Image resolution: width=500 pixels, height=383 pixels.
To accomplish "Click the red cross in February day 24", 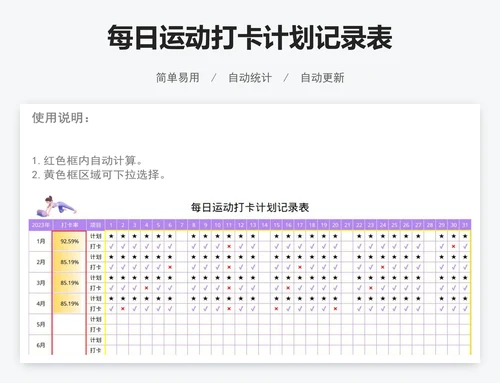I will (383, 267).
